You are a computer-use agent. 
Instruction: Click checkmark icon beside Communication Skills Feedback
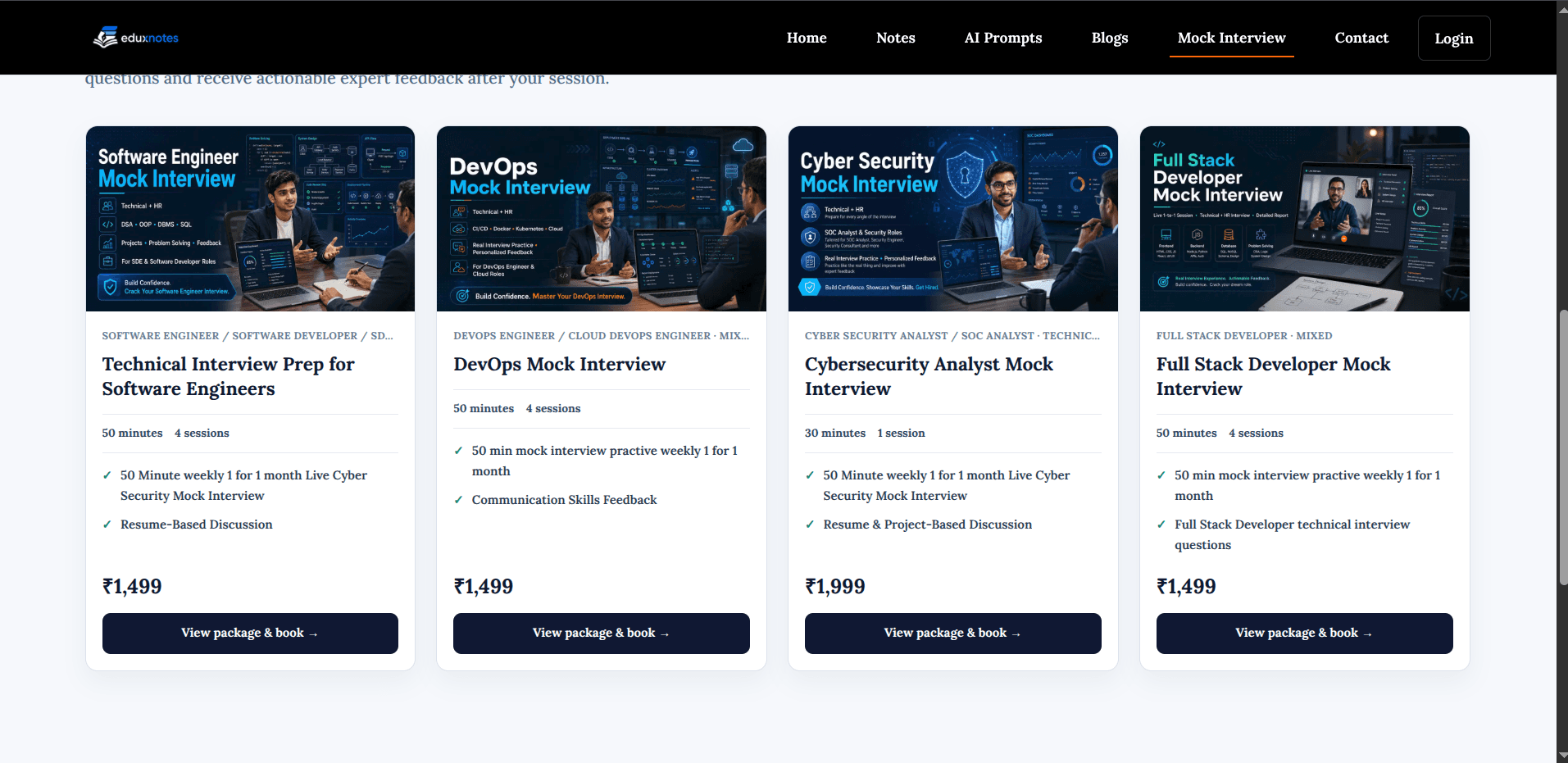click(458, 500)
